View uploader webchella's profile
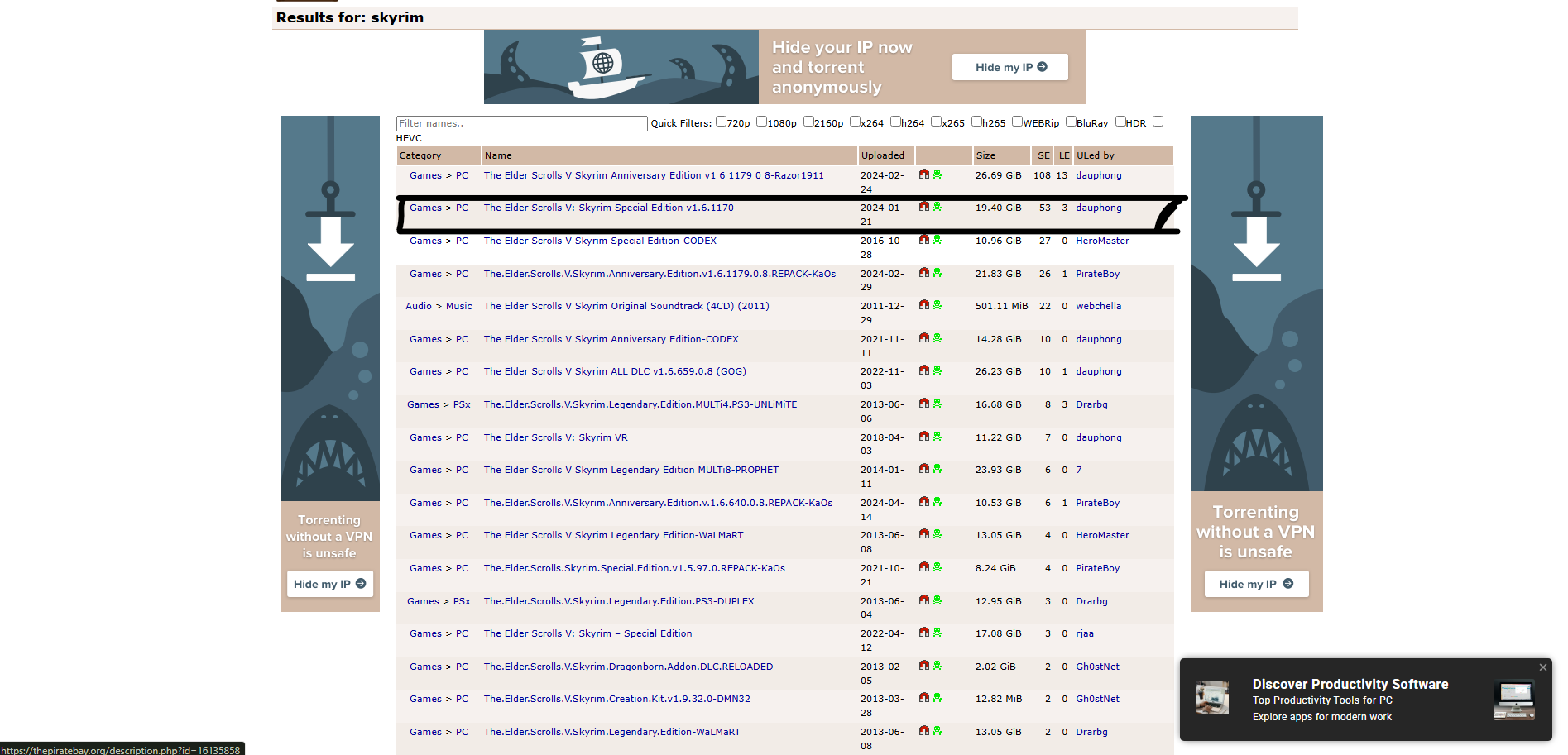This screenshot has width=1568, height=755. (x=1099, y=306)
